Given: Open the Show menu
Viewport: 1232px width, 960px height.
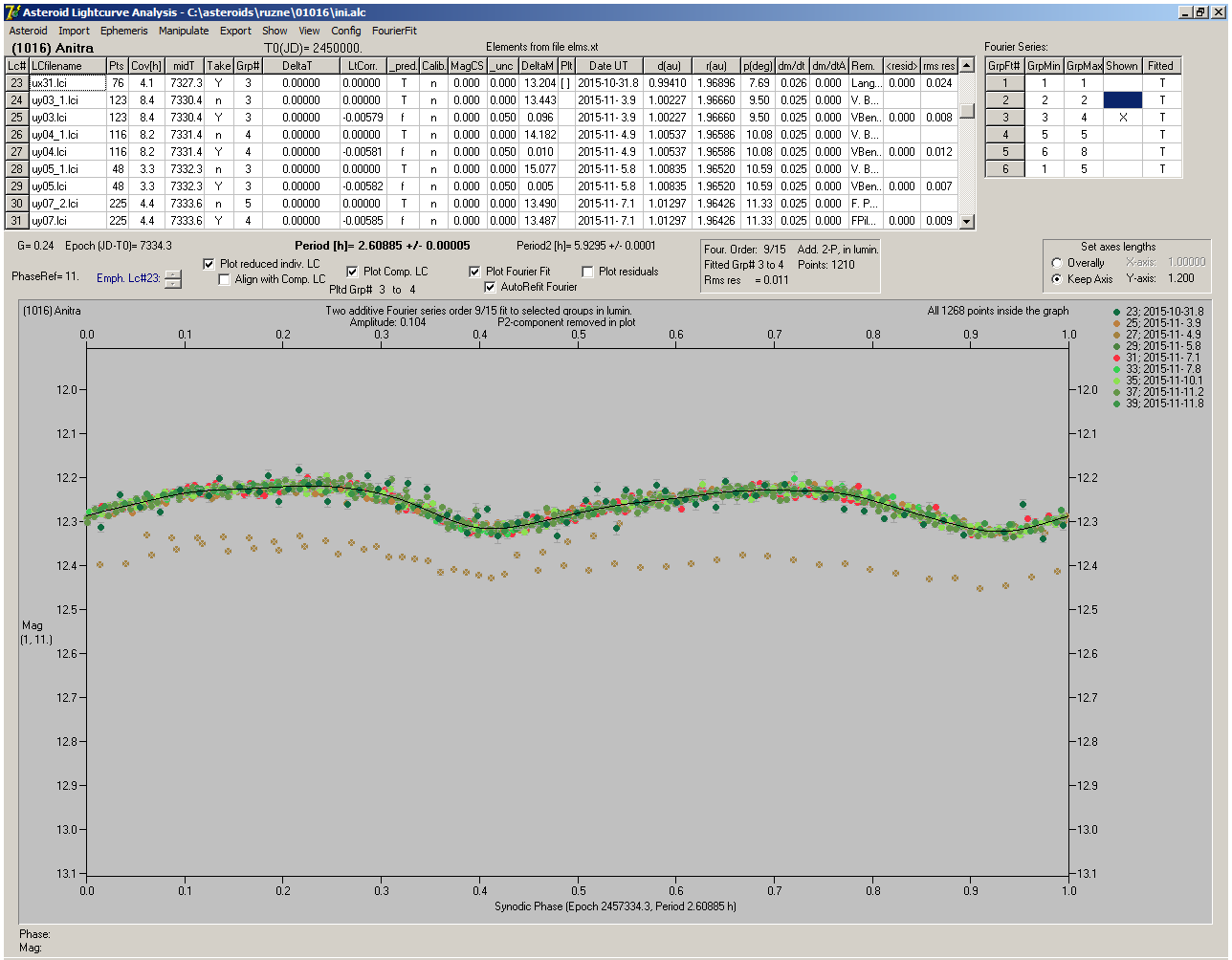Looking at the screenshot, I should tap(275, 31).
